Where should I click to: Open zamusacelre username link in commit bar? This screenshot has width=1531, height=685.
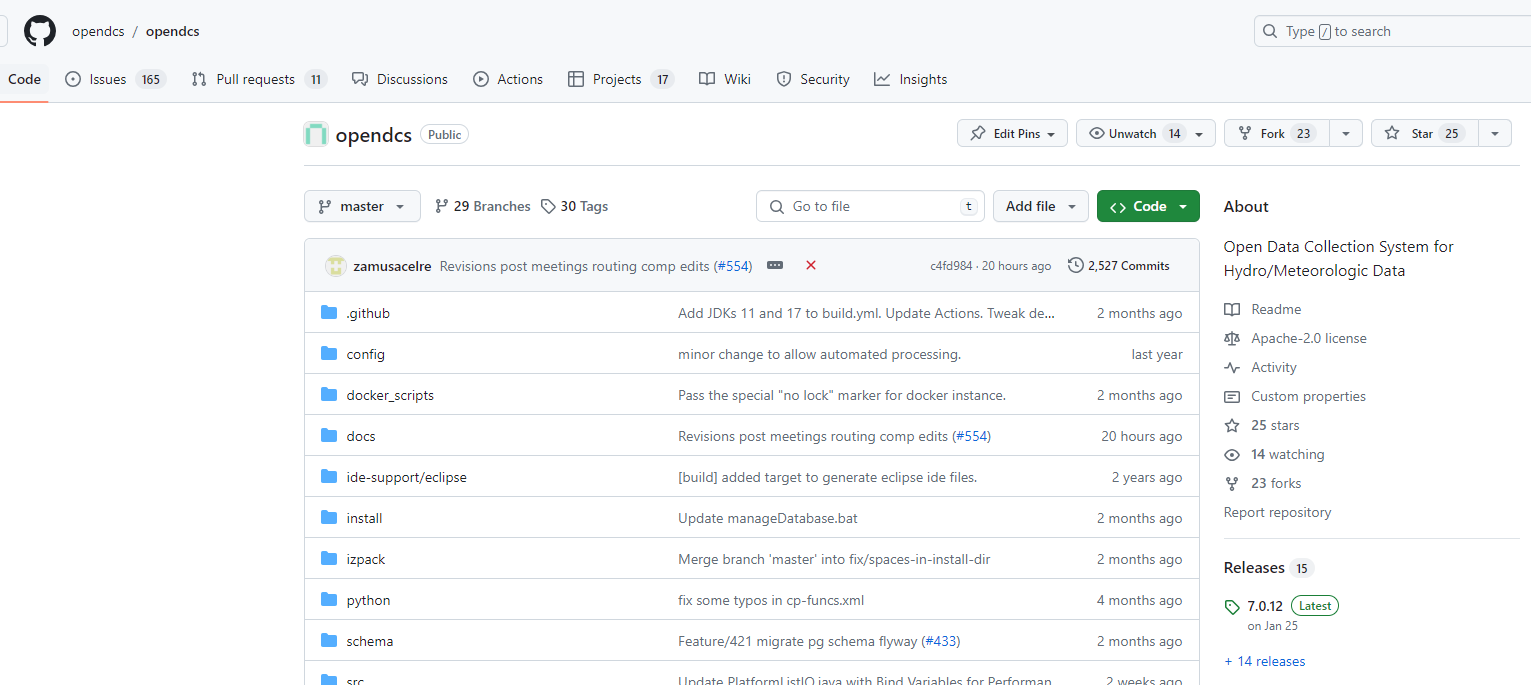point(393,266)
